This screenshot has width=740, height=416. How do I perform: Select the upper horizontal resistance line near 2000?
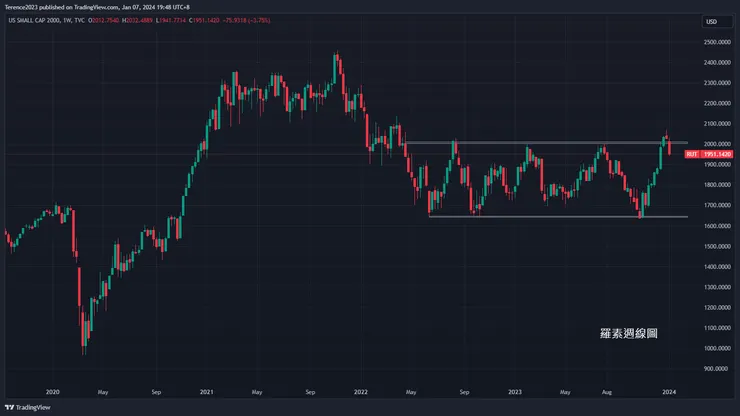546,143
